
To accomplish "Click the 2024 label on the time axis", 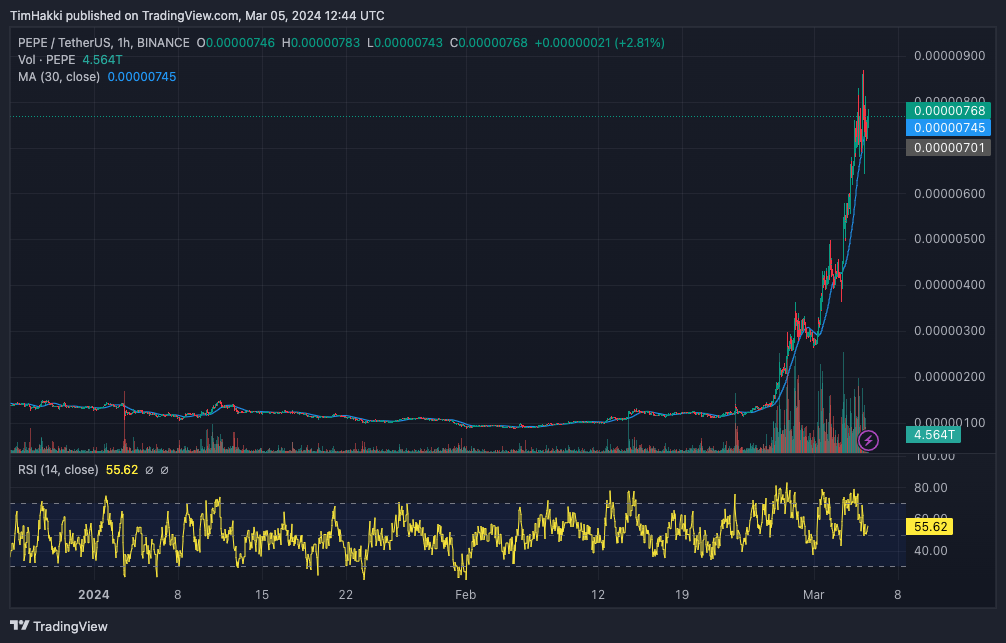I will (x=94, y=594).
